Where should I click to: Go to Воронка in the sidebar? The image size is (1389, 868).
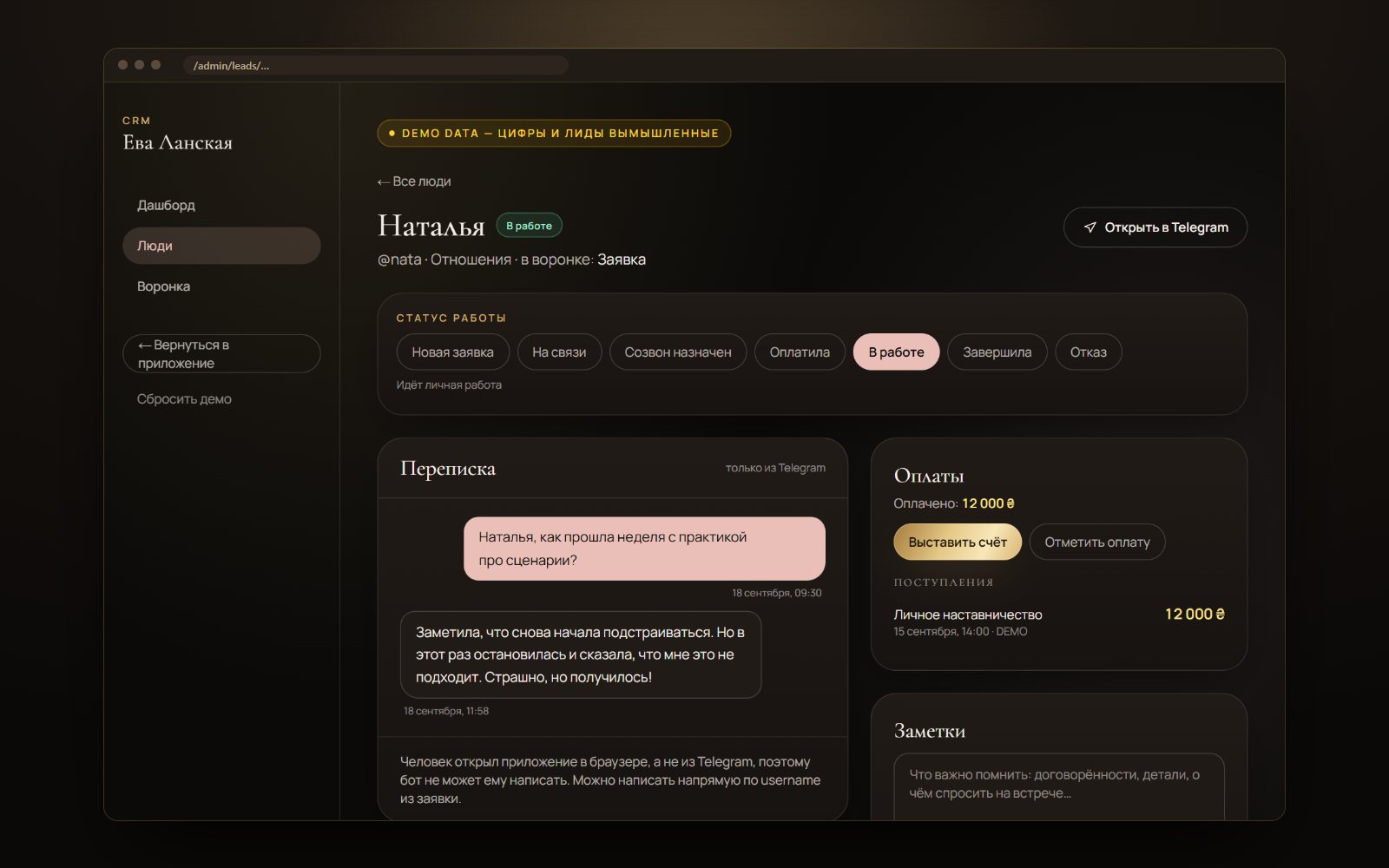pyautogui.click(x=221, y=286)
